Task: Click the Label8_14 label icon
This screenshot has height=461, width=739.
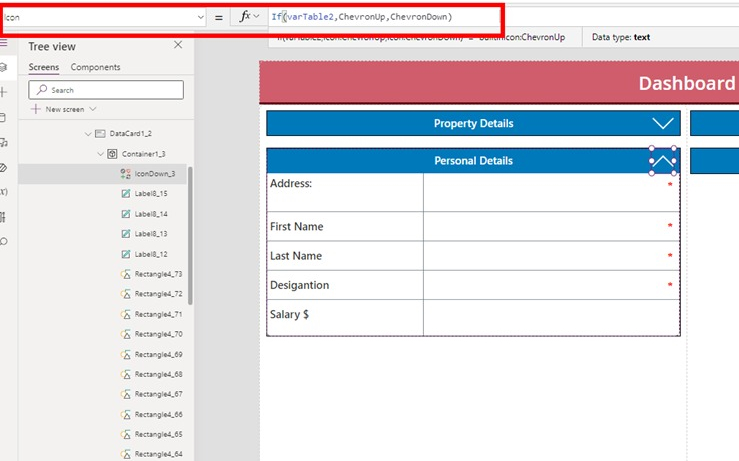Action: pos(126,214)
